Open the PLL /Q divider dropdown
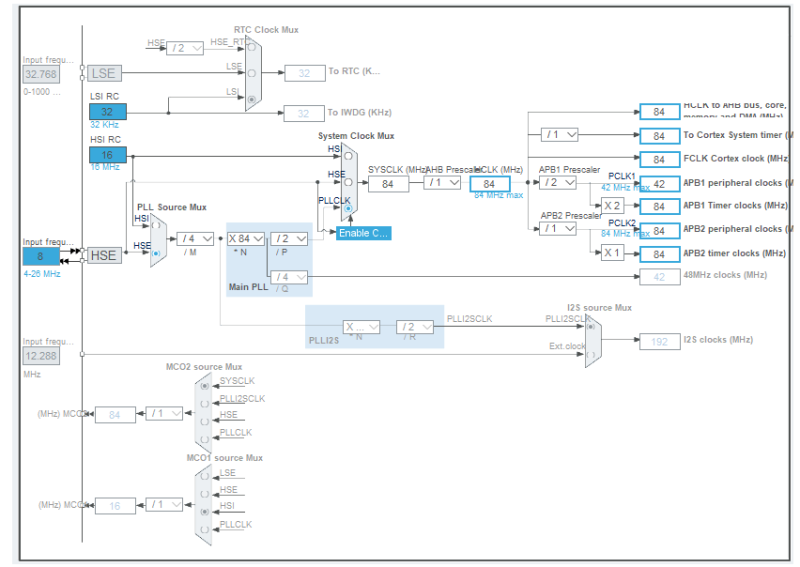800x567 pixels. point(289,277)
